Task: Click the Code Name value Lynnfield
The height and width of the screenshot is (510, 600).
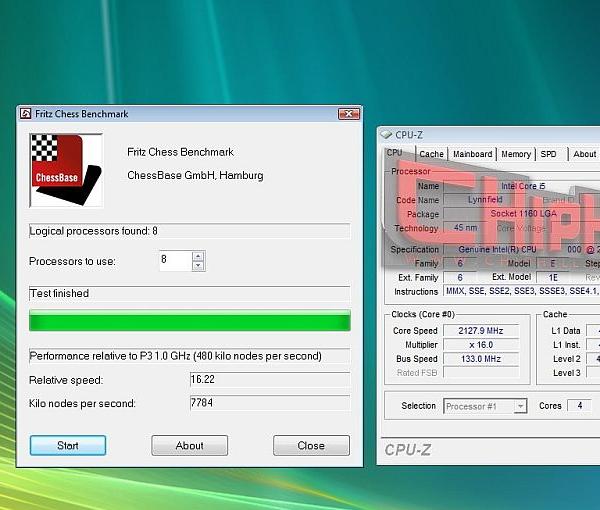Action: pos(485,200)
